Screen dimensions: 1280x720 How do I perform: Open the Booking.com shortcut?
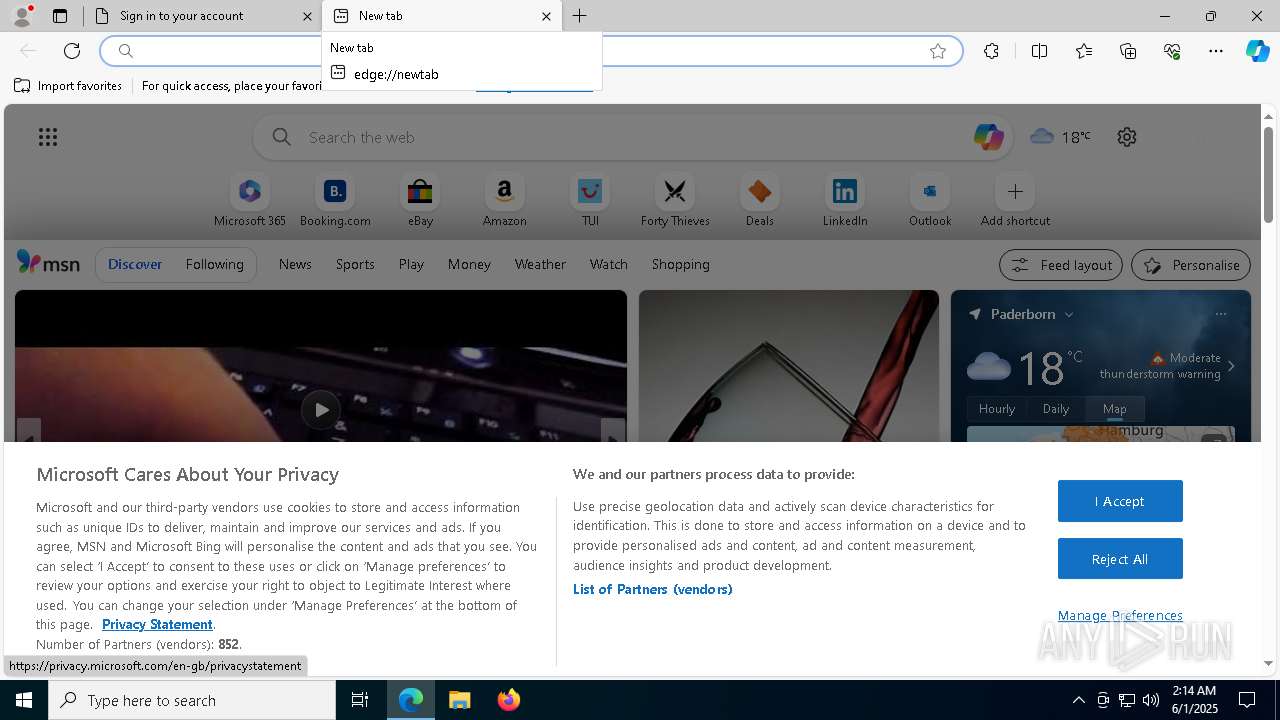click(x=335, y=200)
